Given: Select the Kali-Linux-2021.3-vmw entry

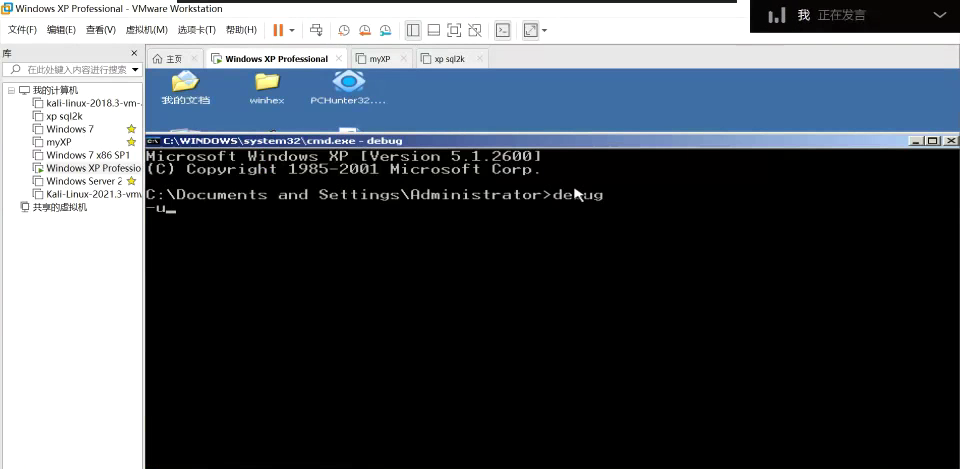Looking at the screenshot, I should [94, 194].
